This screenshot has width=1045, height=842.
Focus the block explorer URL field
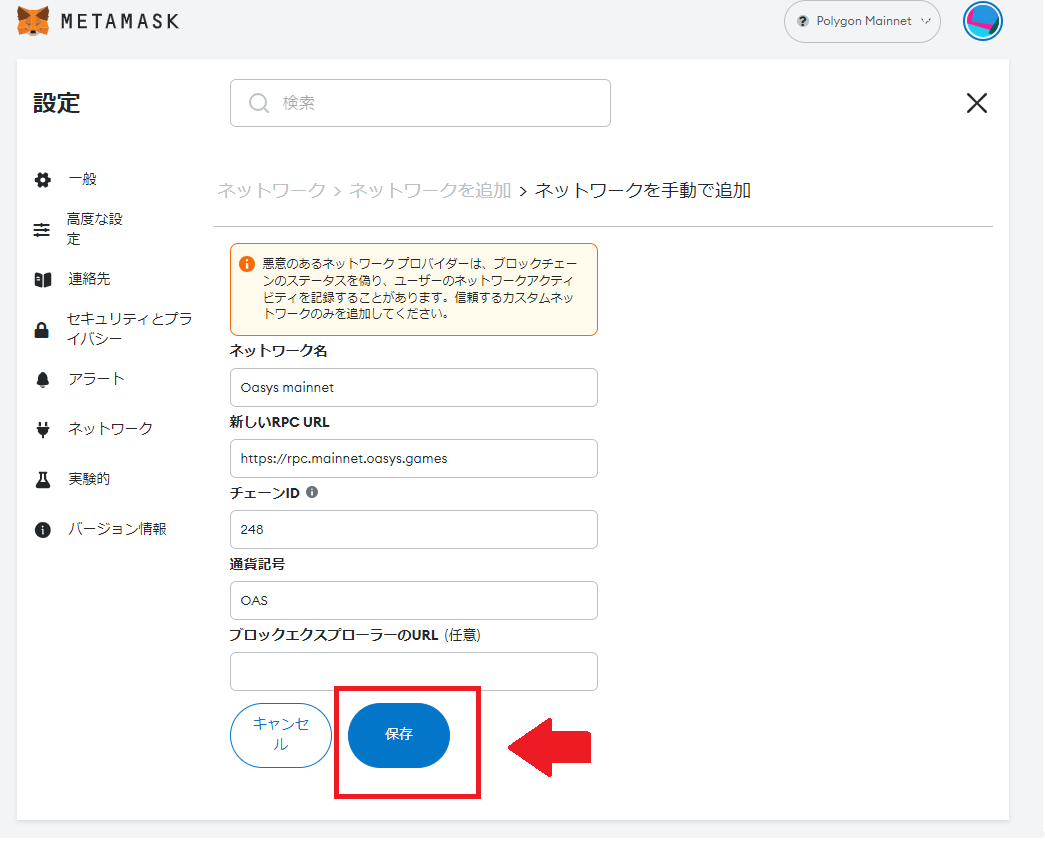coord(413,671)
